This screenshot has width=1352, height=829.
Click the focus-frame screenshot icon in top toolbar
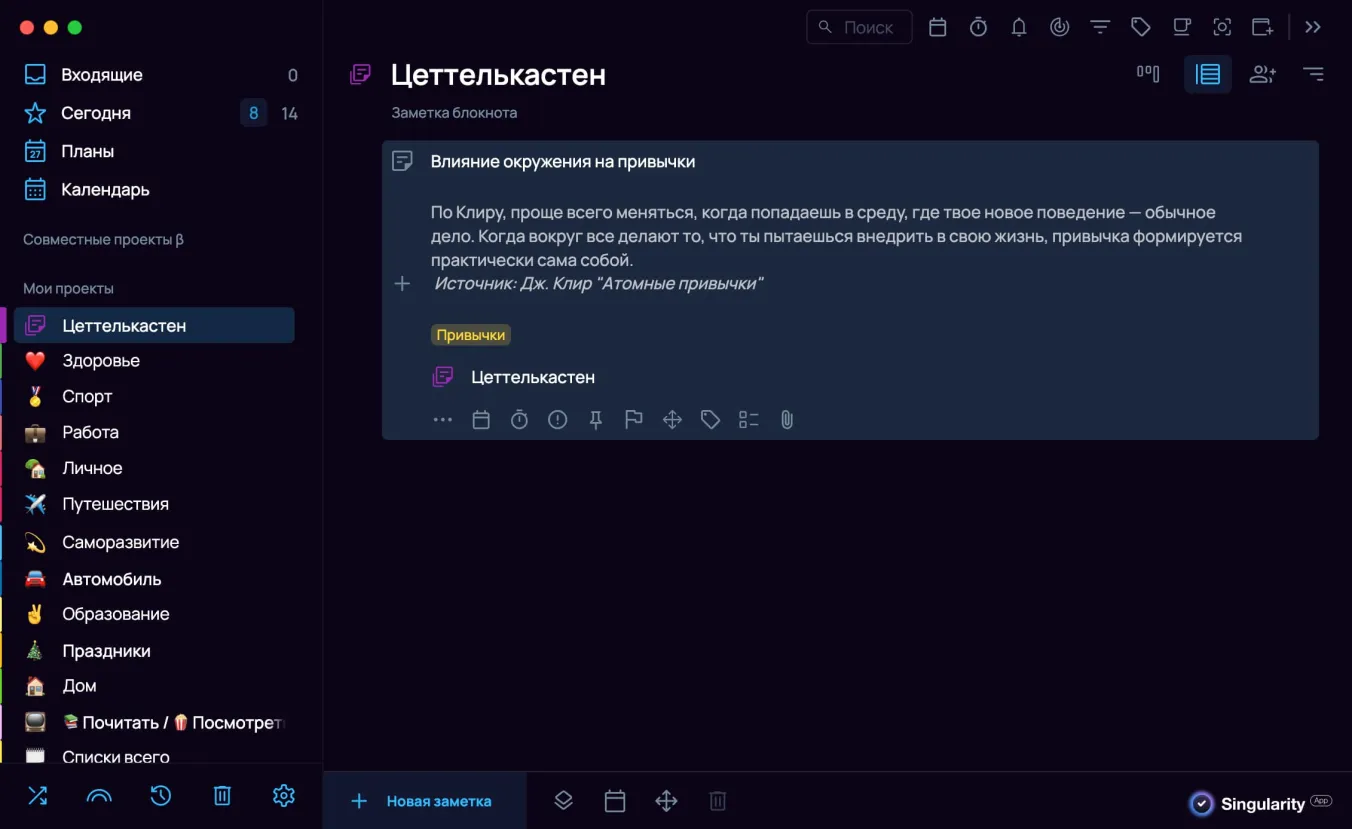[1222, 27]
